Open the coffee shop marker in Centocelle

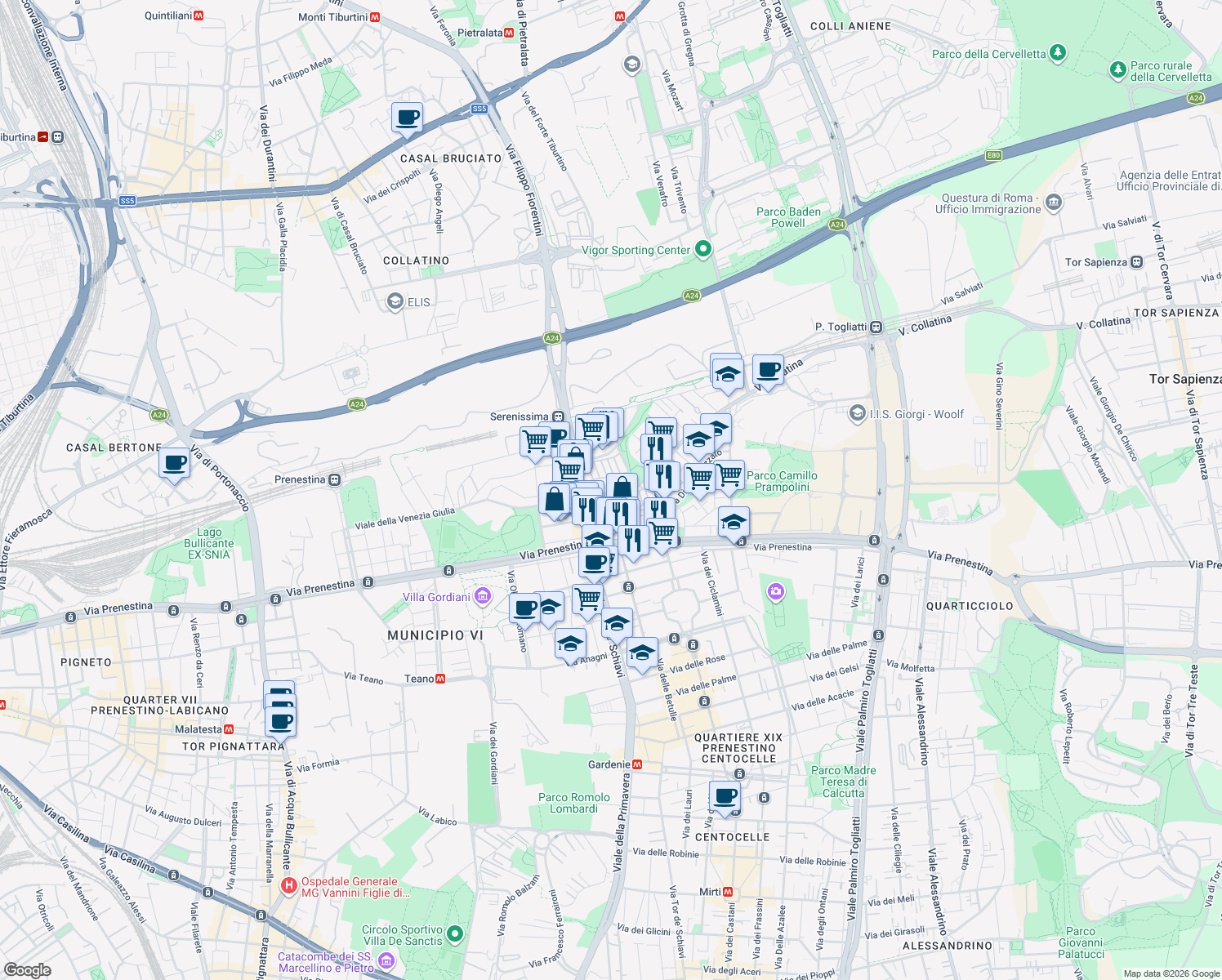[725, 796]
